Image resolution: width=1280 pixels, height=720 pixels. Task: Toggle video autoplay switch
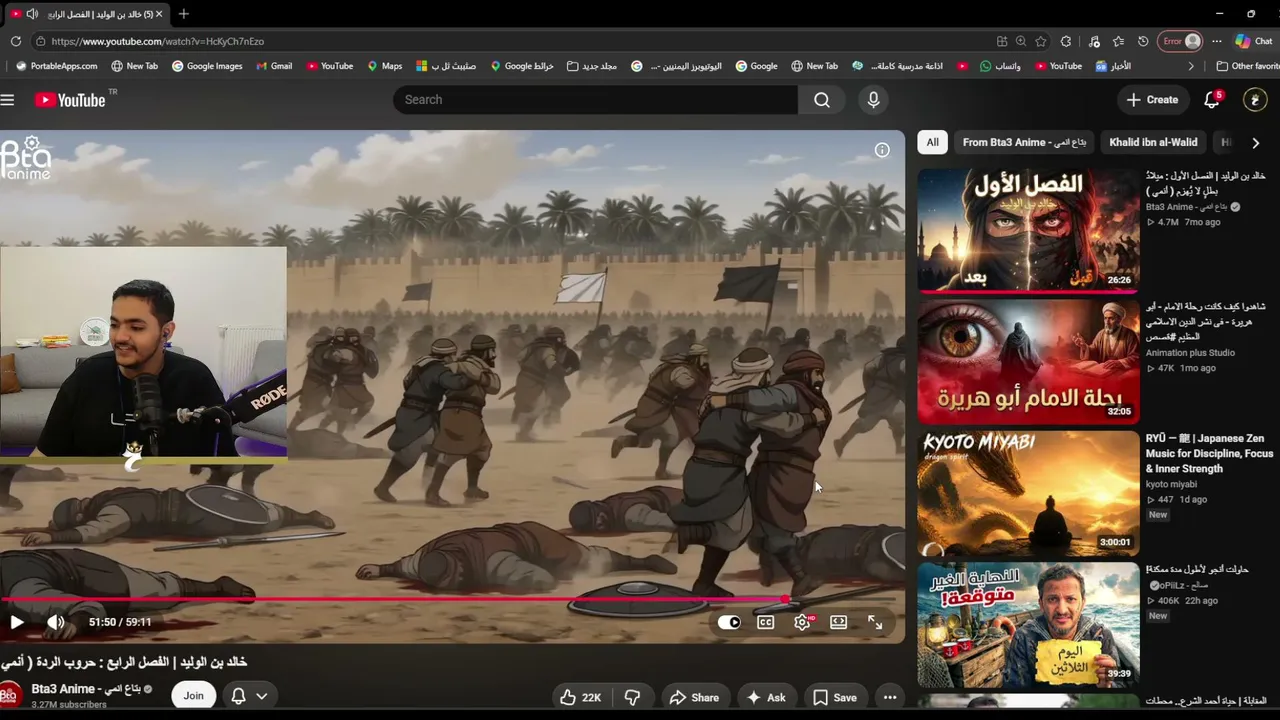729,622
